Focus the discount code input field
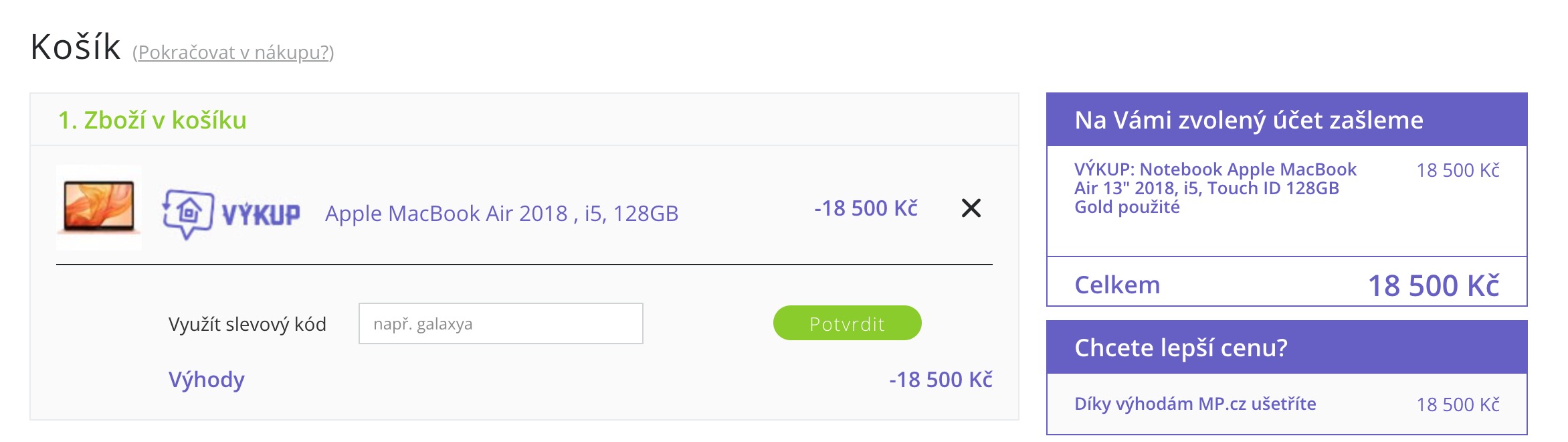Image resolution: width=1568 pixels, height=442 pixels. coord(500,323)
